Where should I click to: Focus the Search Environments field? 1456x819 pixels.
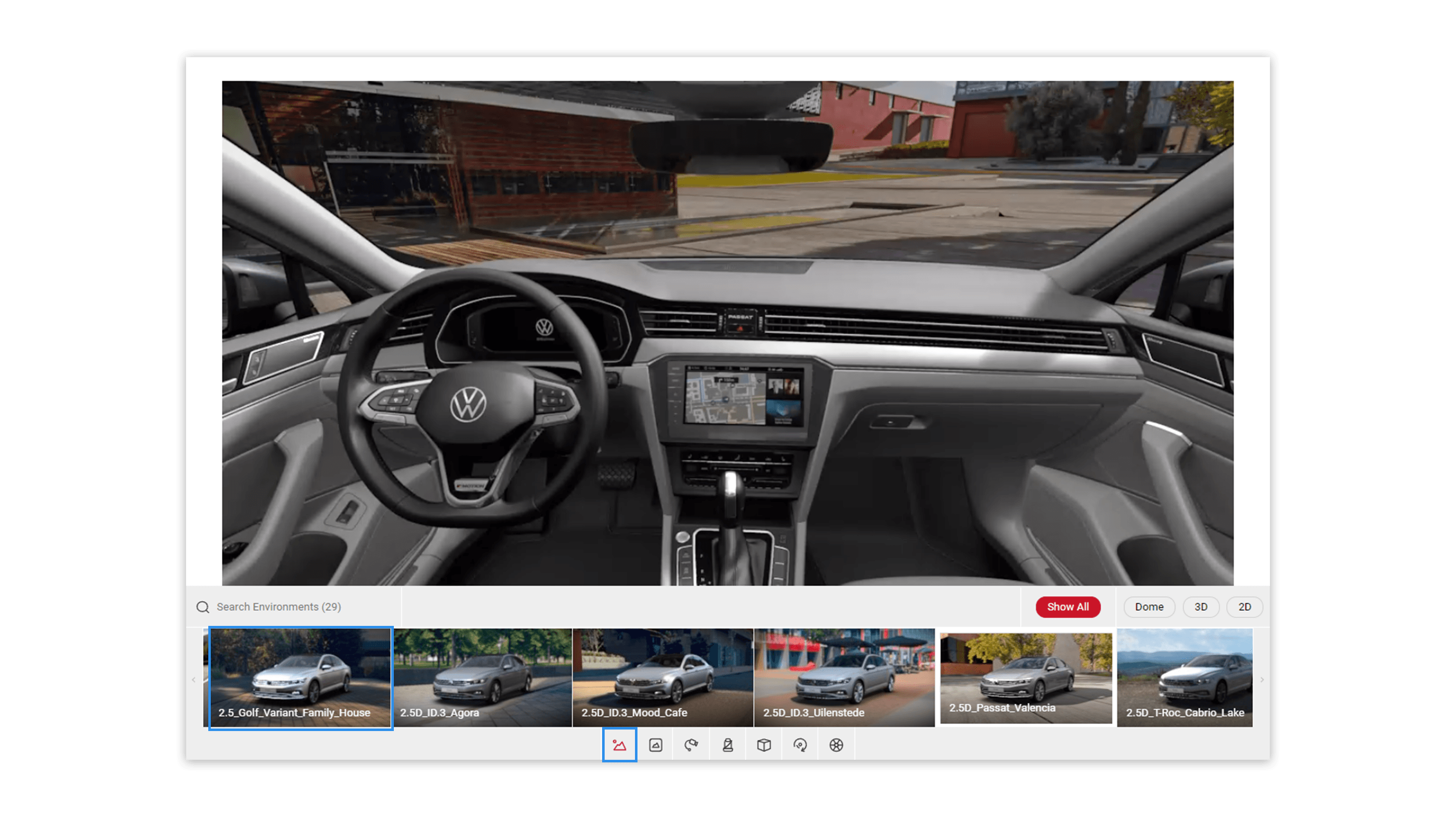294,607
